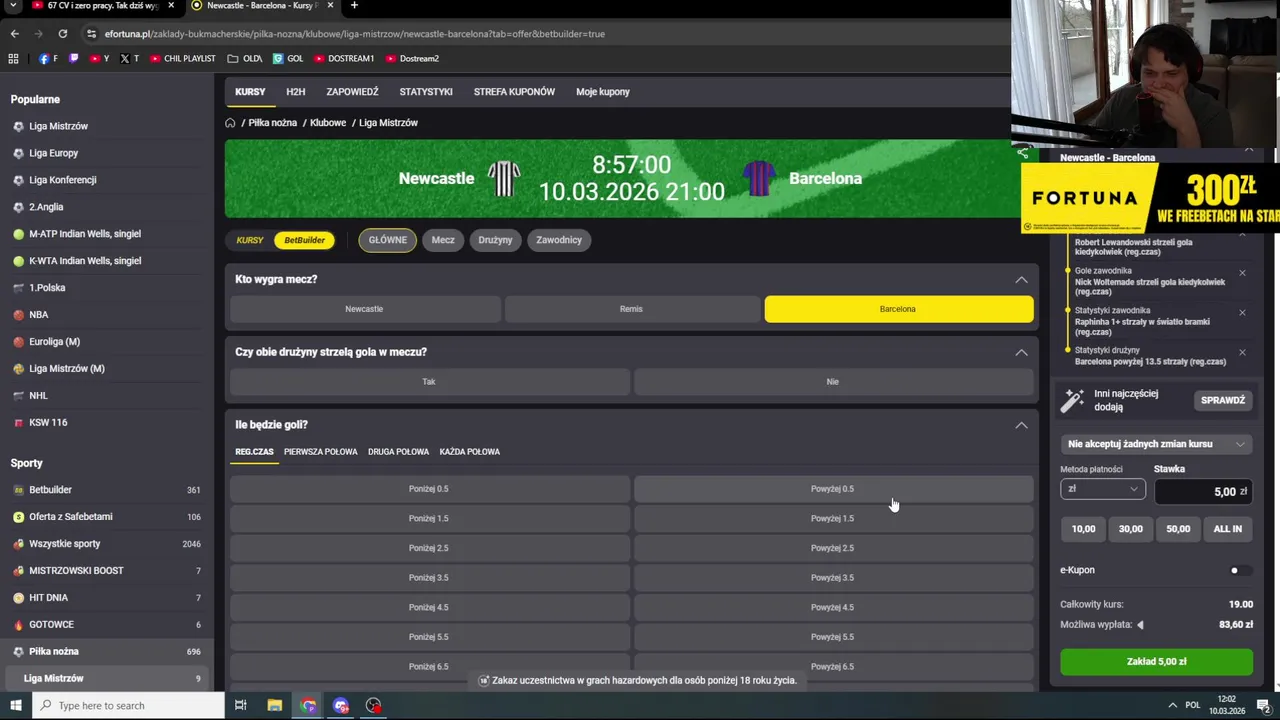
Task: Set the stake to 30,00
Action: (x=1130, y=529)
